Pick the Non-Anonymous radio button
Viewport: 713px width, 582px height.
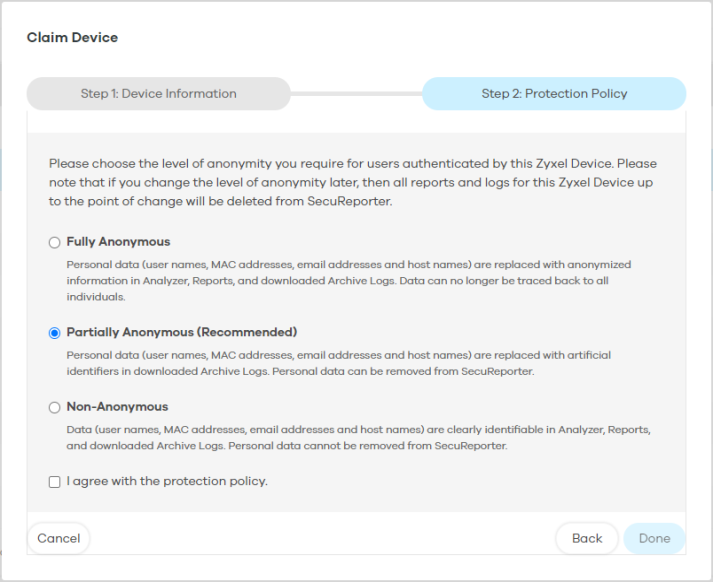[55, 407]
